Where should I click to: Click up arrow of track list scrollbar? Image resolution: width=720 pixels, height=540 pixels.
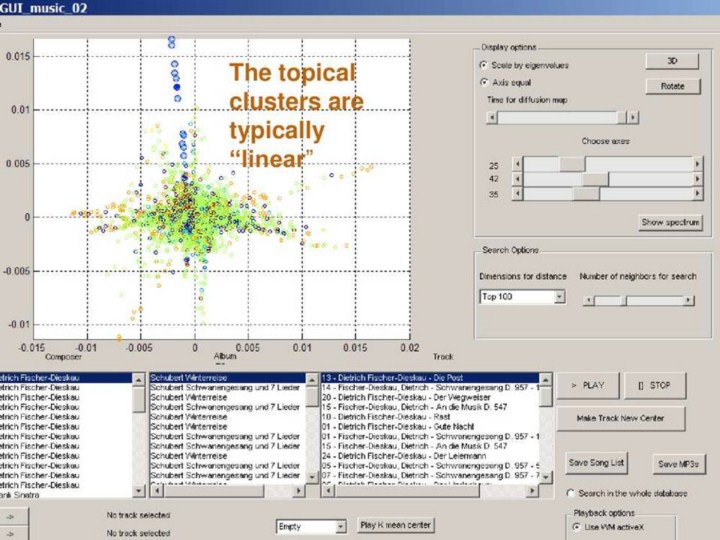[x=546, y=379]
